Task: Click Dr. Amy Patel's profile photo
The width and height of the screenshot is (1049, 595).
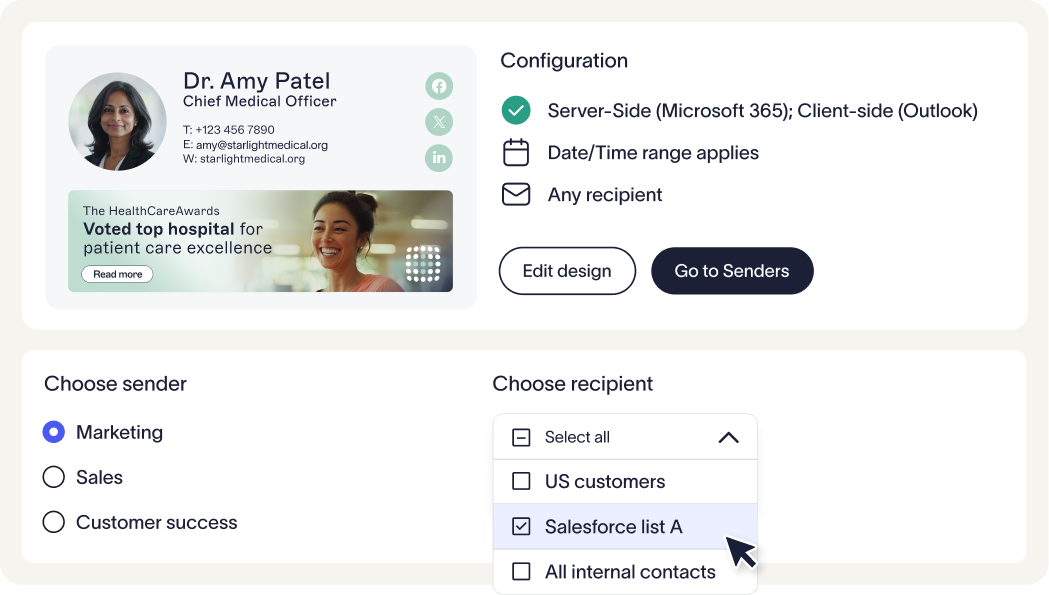Action: [x=117, y=121]
